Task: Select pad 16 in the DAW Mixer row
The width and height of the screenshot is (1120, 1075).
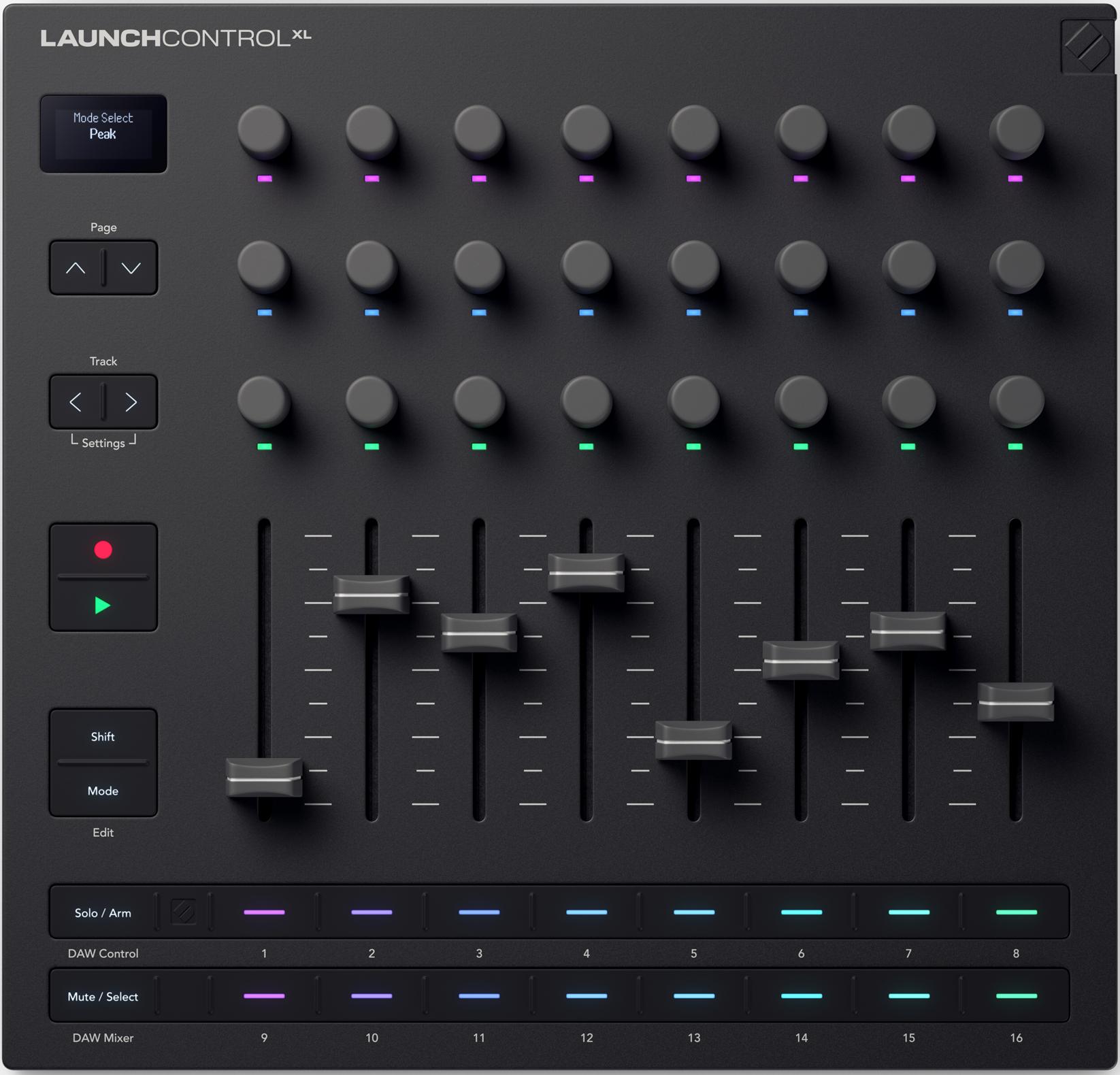Action: pyautogui.click(x=1016, y=995)
